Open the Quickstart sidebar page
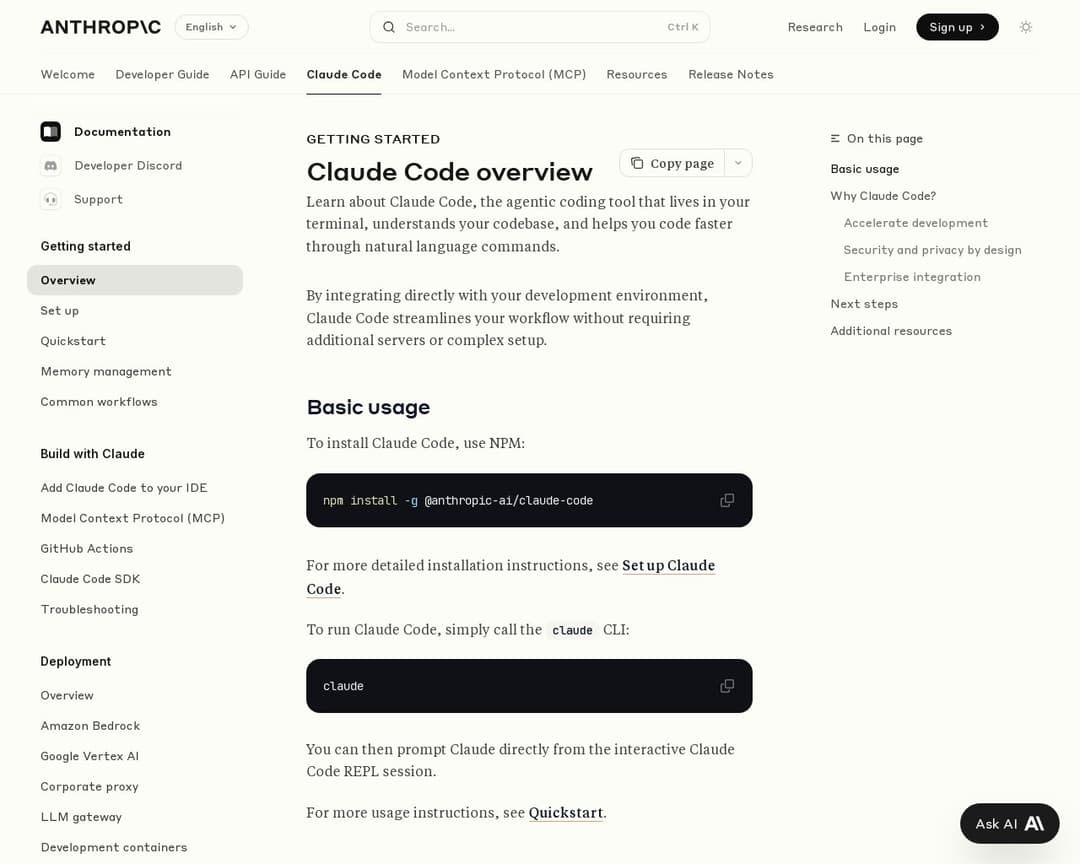This screenshot has width=1080, height=864. (x=73, y=341)
